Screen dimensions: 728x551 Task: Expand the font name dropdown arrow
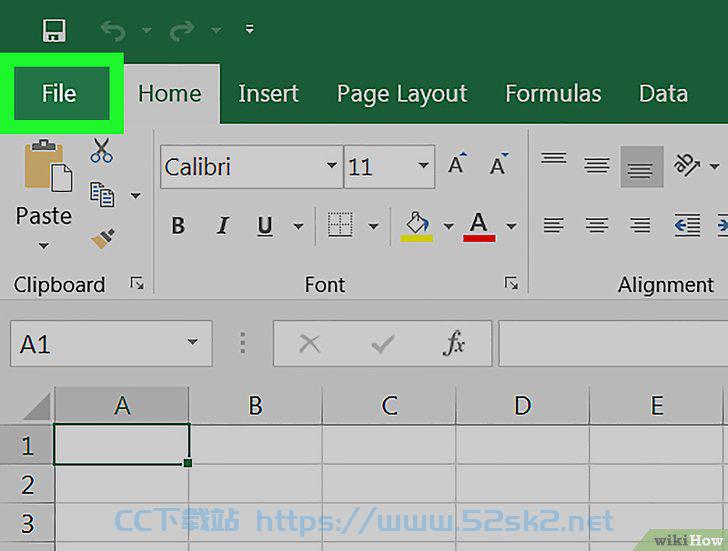[332, 165]
